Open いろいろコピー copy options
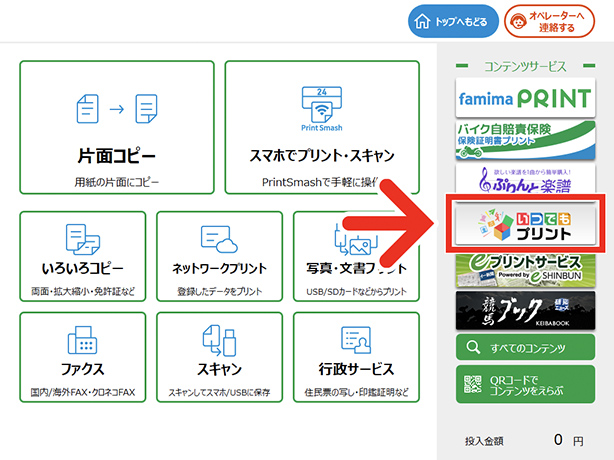The width and height of the screenshot is (614, 460). pyautogui.click(x=82, y=256)
